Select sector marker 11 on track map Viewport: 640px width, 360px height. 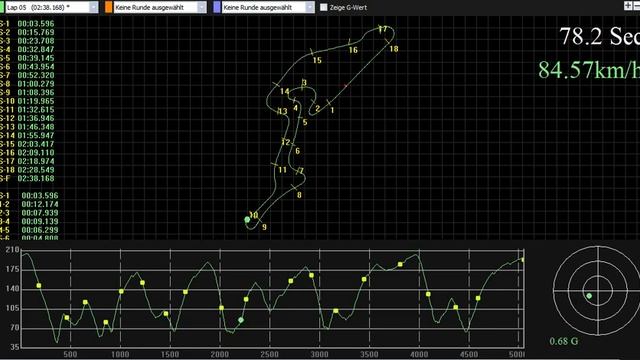[282, 170]
